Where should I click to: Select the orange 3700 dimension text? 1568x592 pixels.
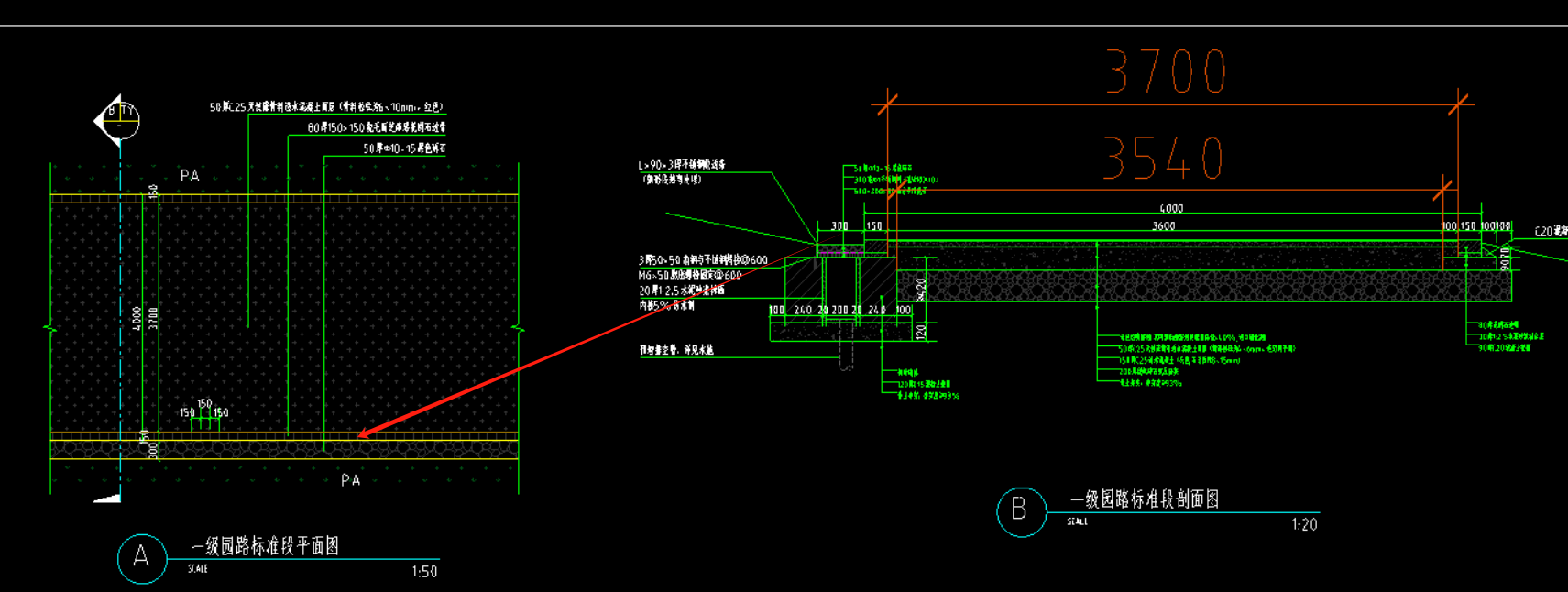tap(1166, 72)
